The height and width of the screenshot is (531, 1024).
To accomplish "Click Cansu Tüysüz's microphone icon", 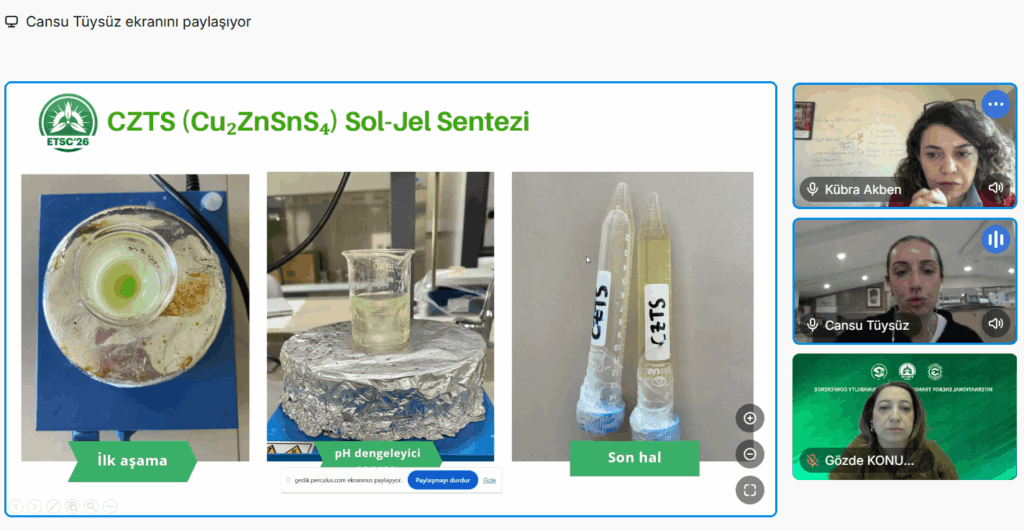I will [812, 325].
